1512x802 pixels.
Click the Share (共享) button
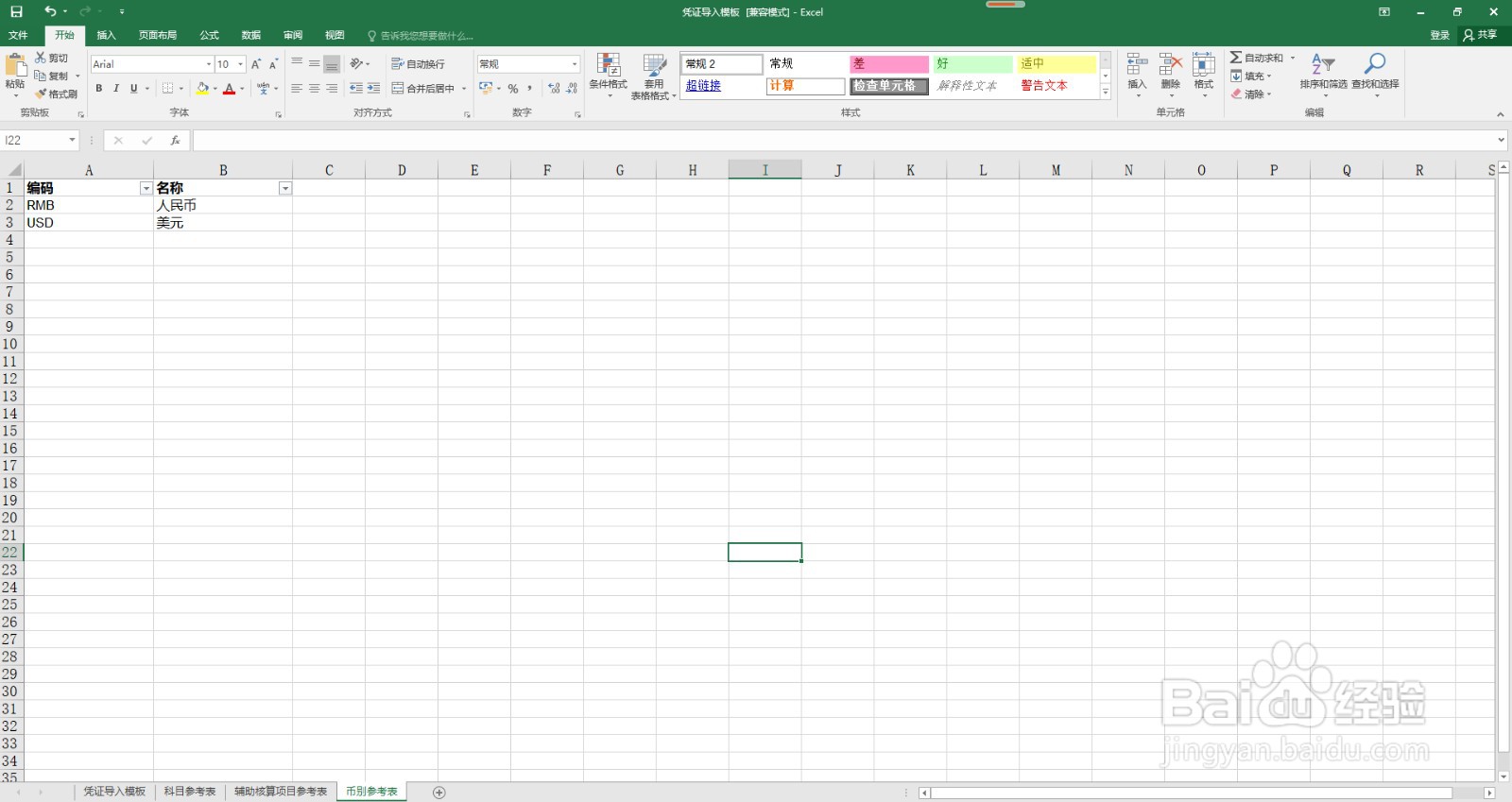coord(1480,35)
